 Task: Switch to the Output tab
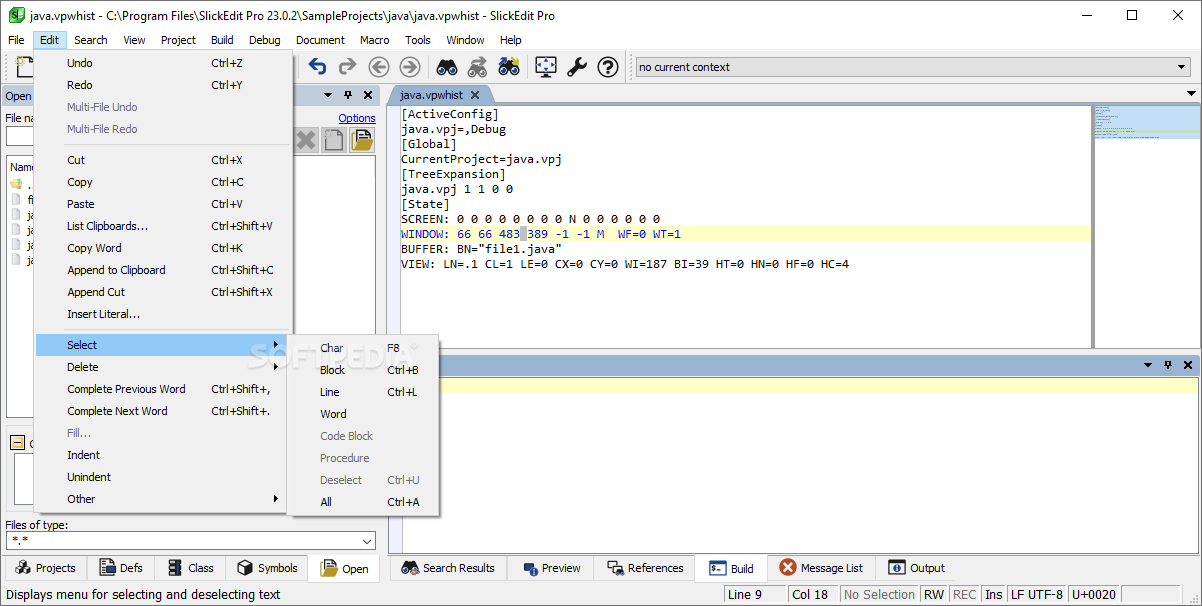[916, 568]
